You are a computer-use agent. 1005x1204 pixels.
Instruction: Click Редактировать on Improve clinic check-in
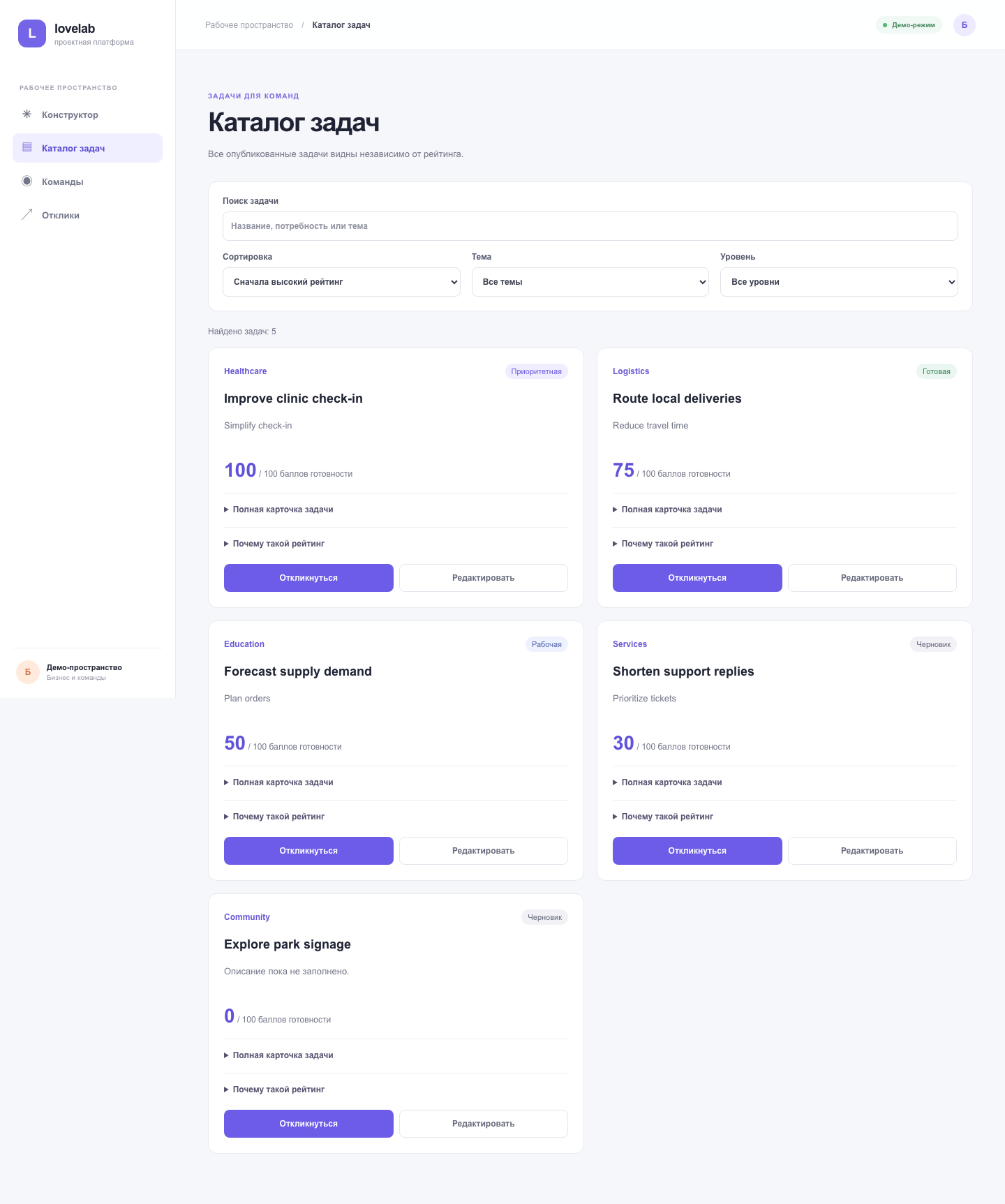tap(484, 578)
